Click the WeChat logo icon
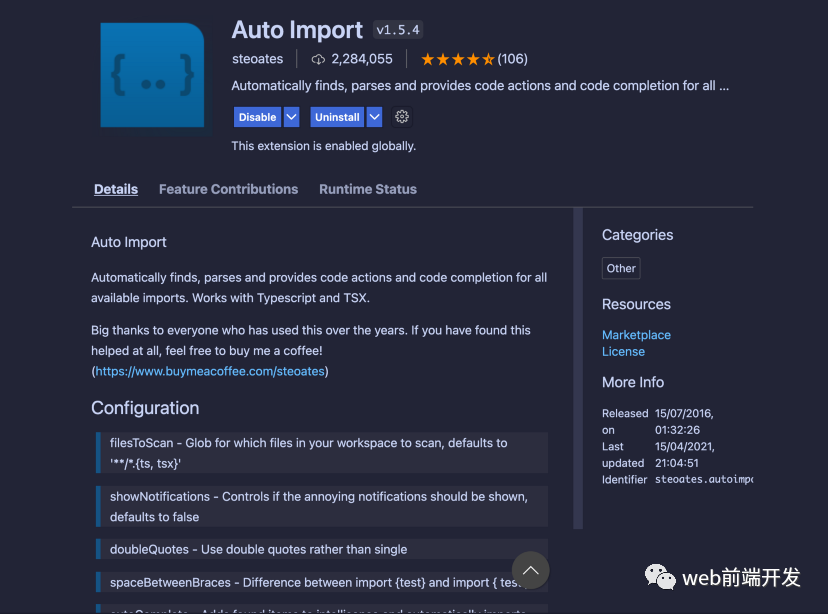This screenshot has width=828, height=614. [659, 577]
